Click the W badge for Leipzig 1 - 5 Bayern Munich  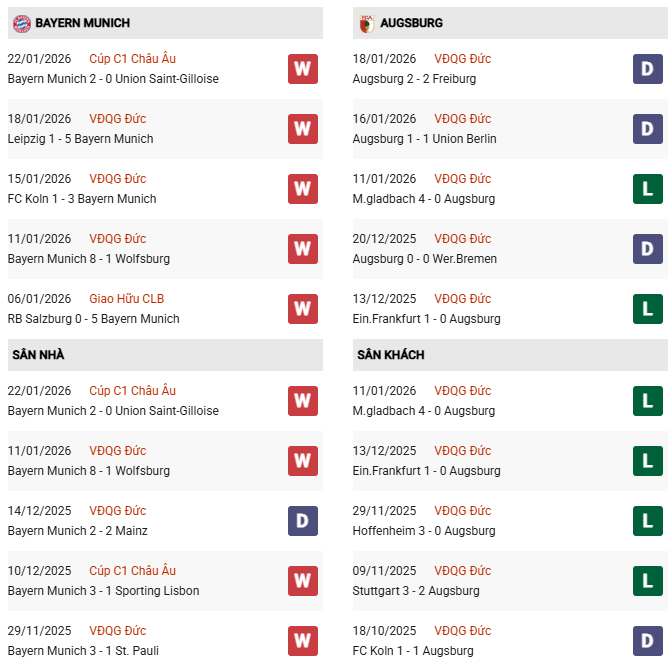pyautogui.click(x=303, y=129)
